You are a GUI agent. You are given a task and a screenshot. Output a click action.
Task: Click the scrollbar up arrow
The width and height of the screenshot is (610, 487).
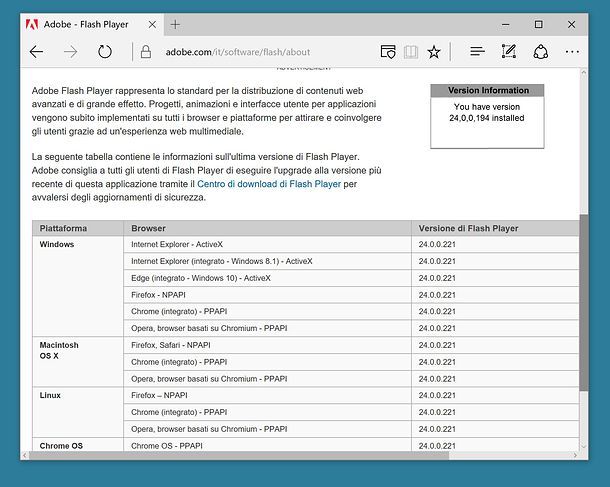click(x=584, y=72)
